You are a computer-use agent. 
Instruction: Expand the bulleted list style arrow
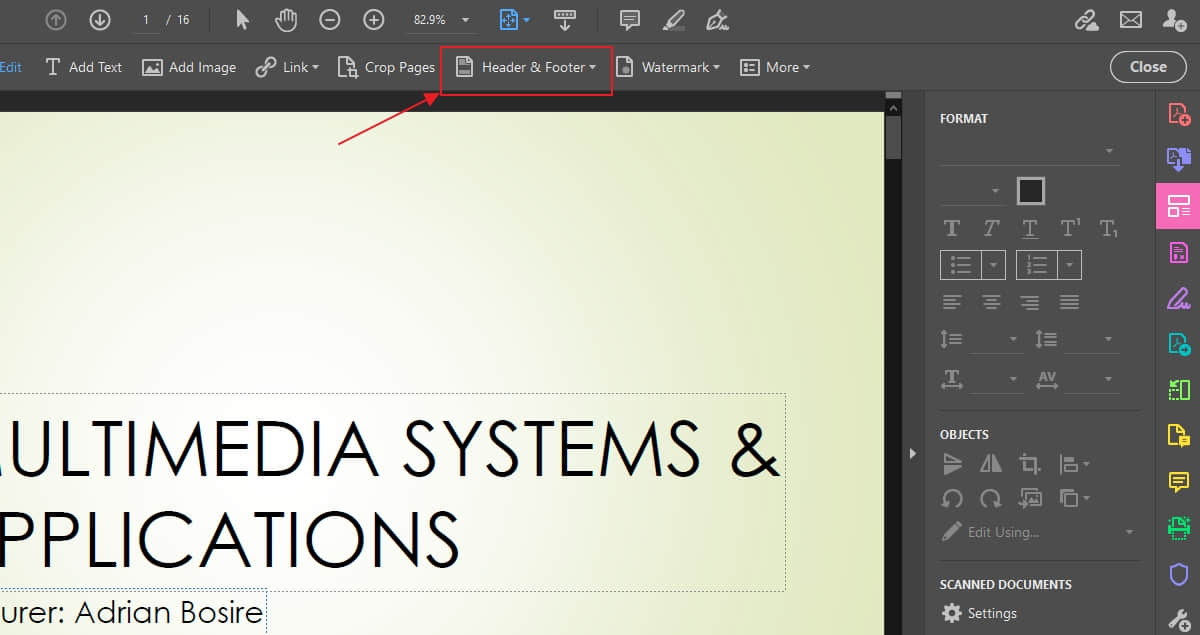[994, 265]
